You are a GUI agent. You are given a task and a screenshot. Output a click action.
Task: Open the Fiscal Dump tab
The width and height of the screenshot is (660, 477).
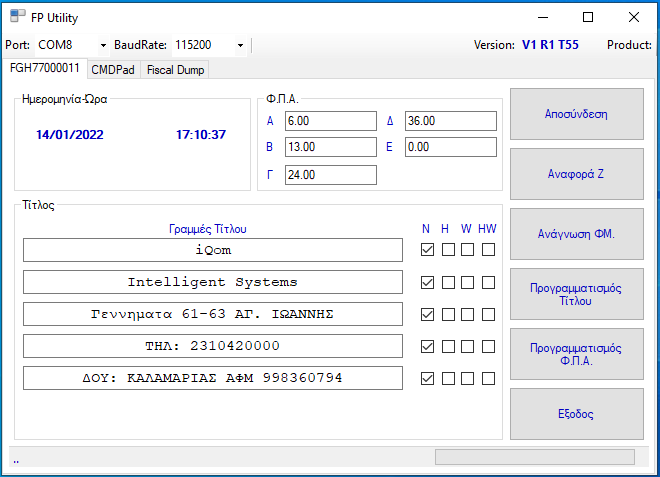coord(175,70)
